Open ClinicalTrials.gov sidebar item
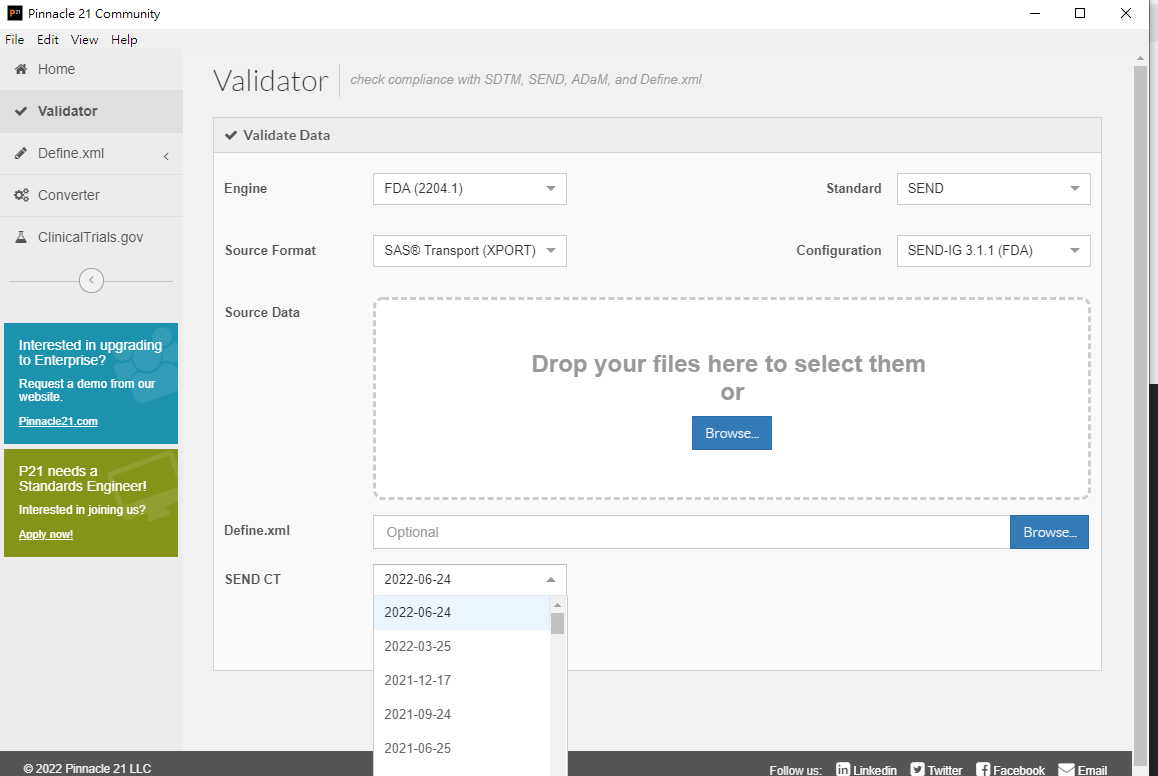This screenshot has width=1158, height=776. point(92,238)
